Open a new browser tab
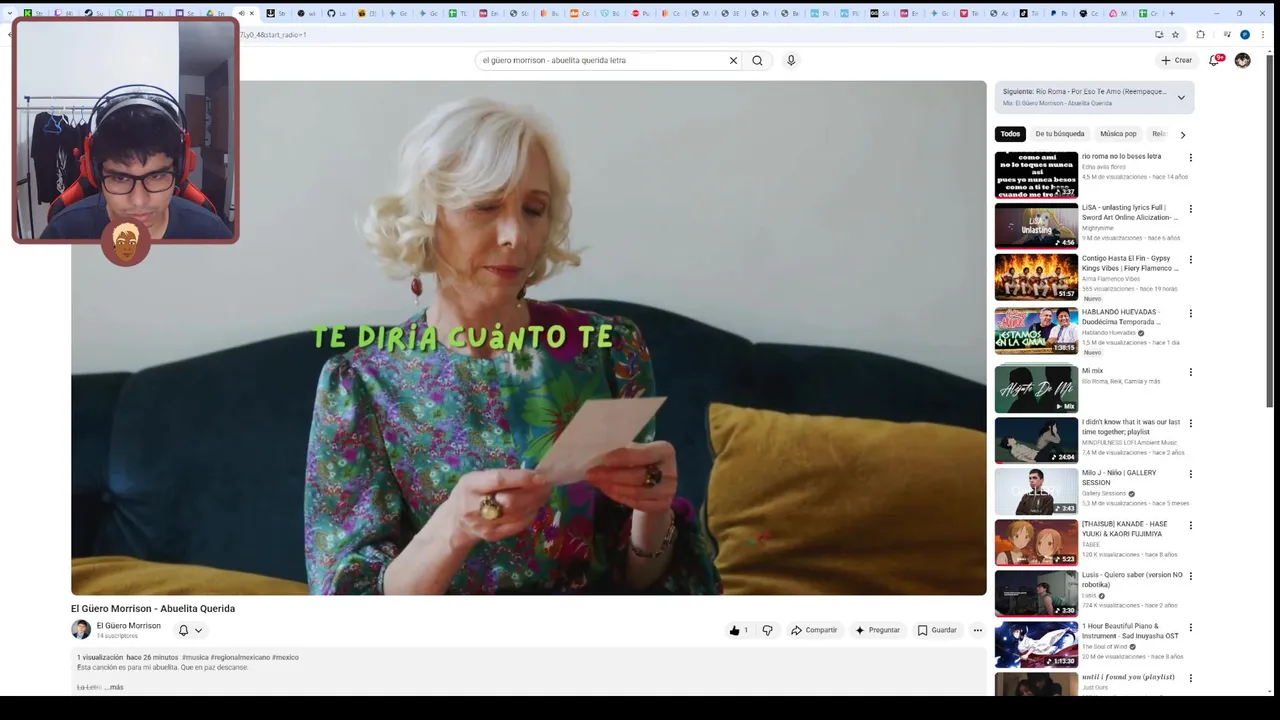Screen dimensions: 1280x720 point(1172,13)
